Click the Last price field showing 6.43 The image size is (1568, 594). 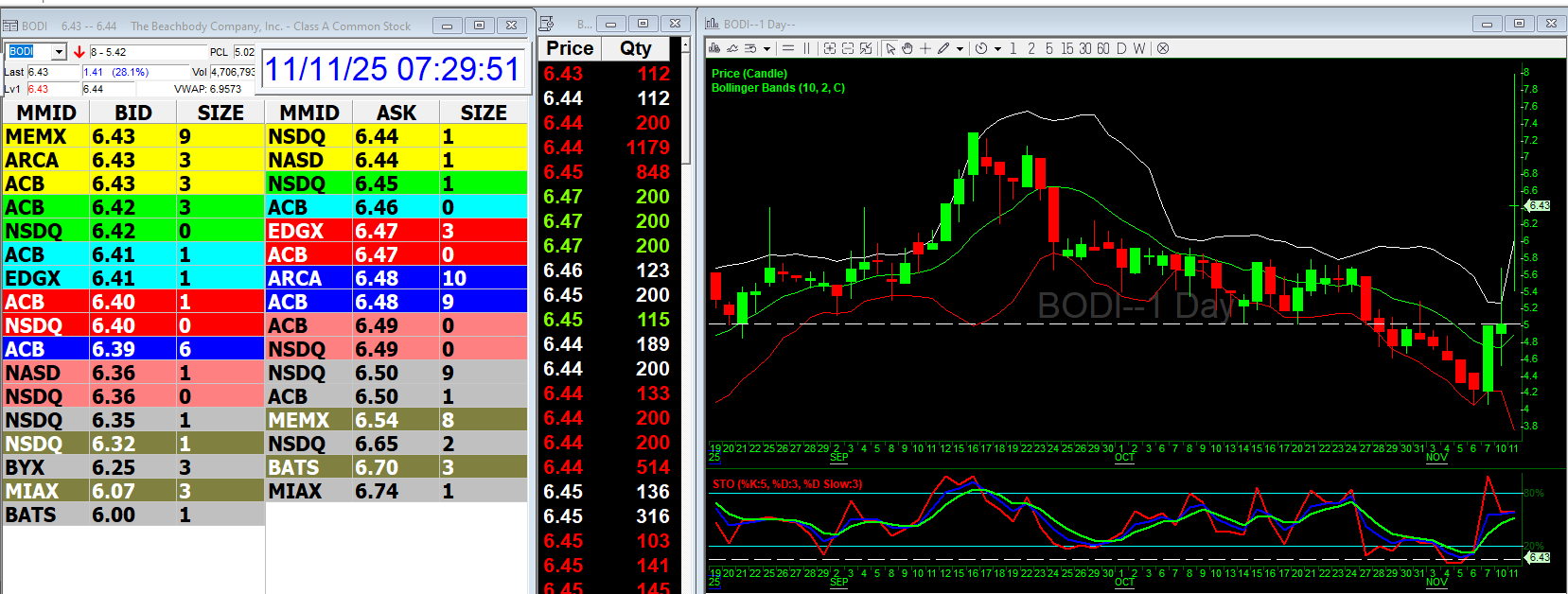(52, 72)
